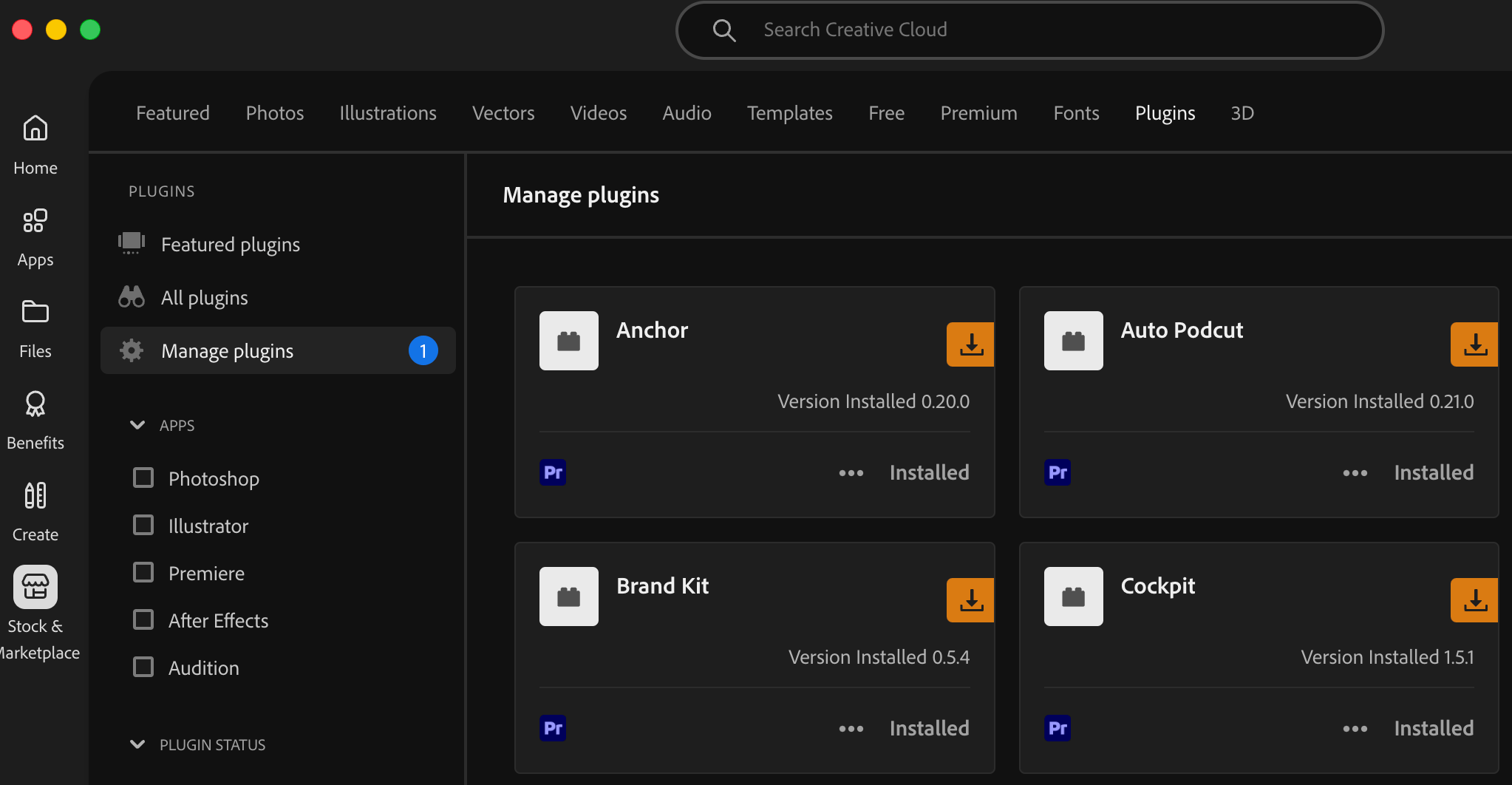This screenshot has width=1512, height=785.
Task: Click the Manage plugins notification badge
Action: (x=423, y=350)
